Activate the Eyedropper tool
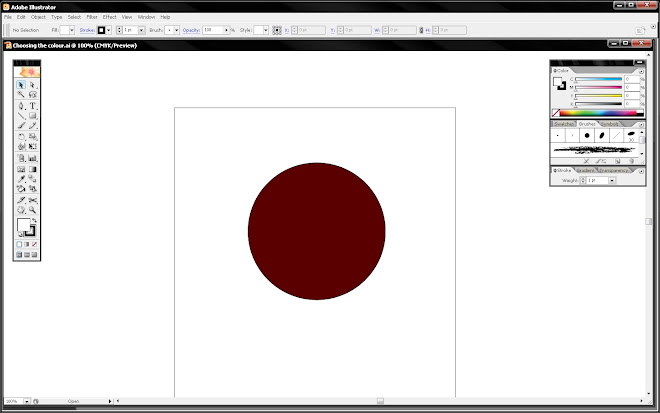 [x=21, y=179]
